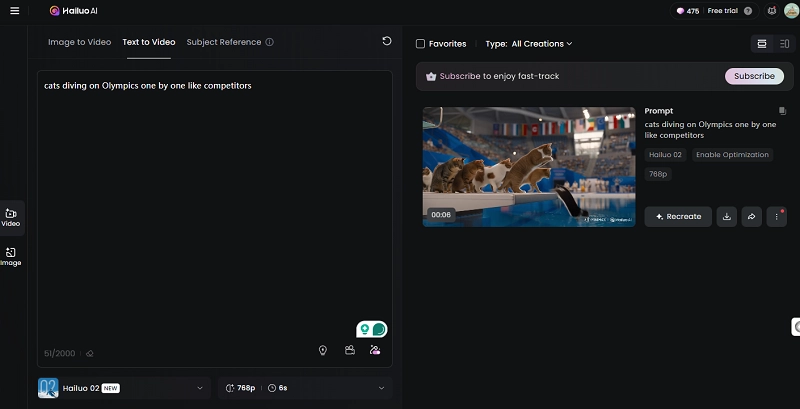Switch to side panel view layout
800x409 pixels.
[785, 44]
